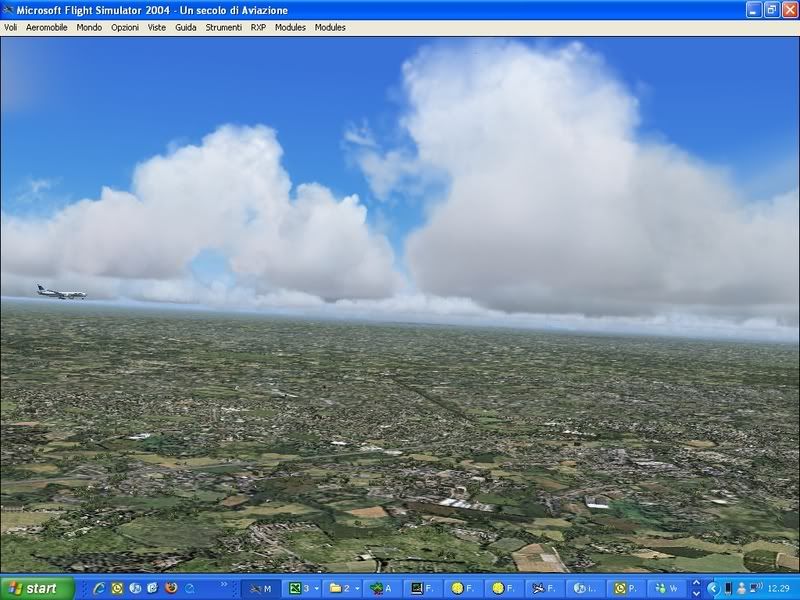Viewport: 800px width, 600px height.
Task: Open the RXP menu
Action: pos(258,28)
